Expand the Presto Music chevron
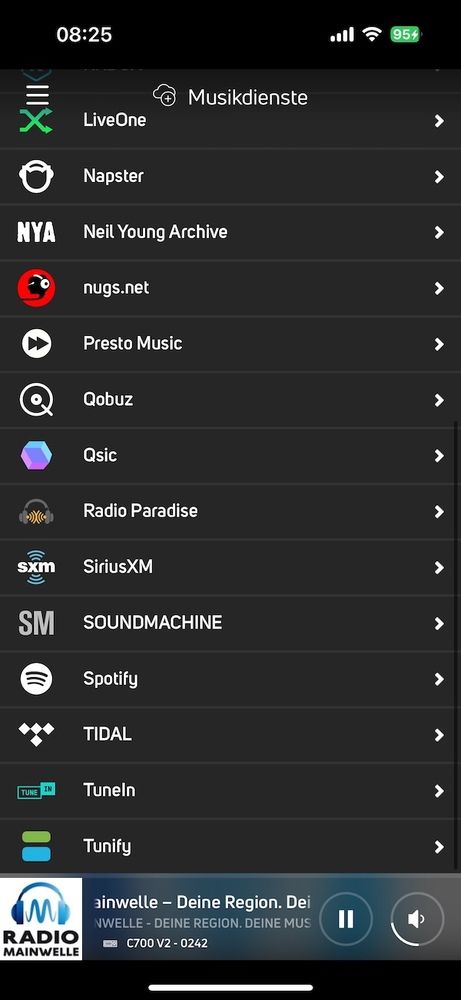461x1000 pixels. 439,344
